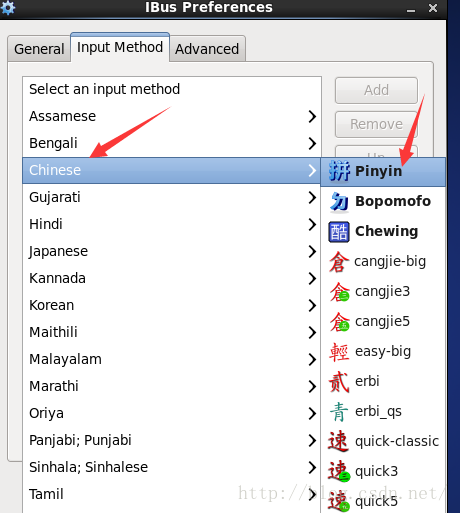Viewport: 460px width, 513px height.
Task: Click the quick-classic icon
Action: pos(339,442)
